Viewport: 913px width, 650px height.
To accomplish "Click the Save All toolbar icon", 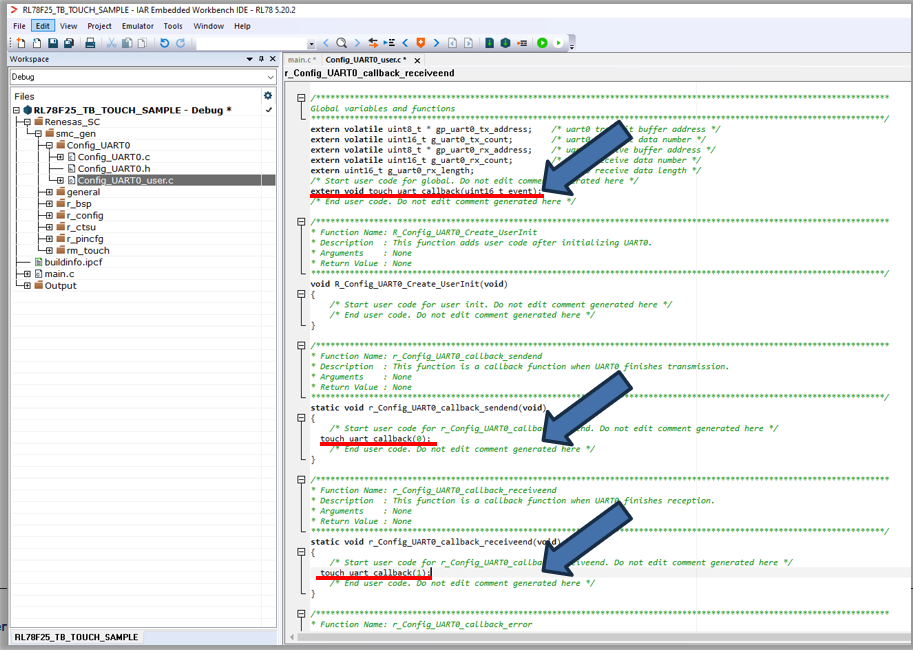I will 68,43.
